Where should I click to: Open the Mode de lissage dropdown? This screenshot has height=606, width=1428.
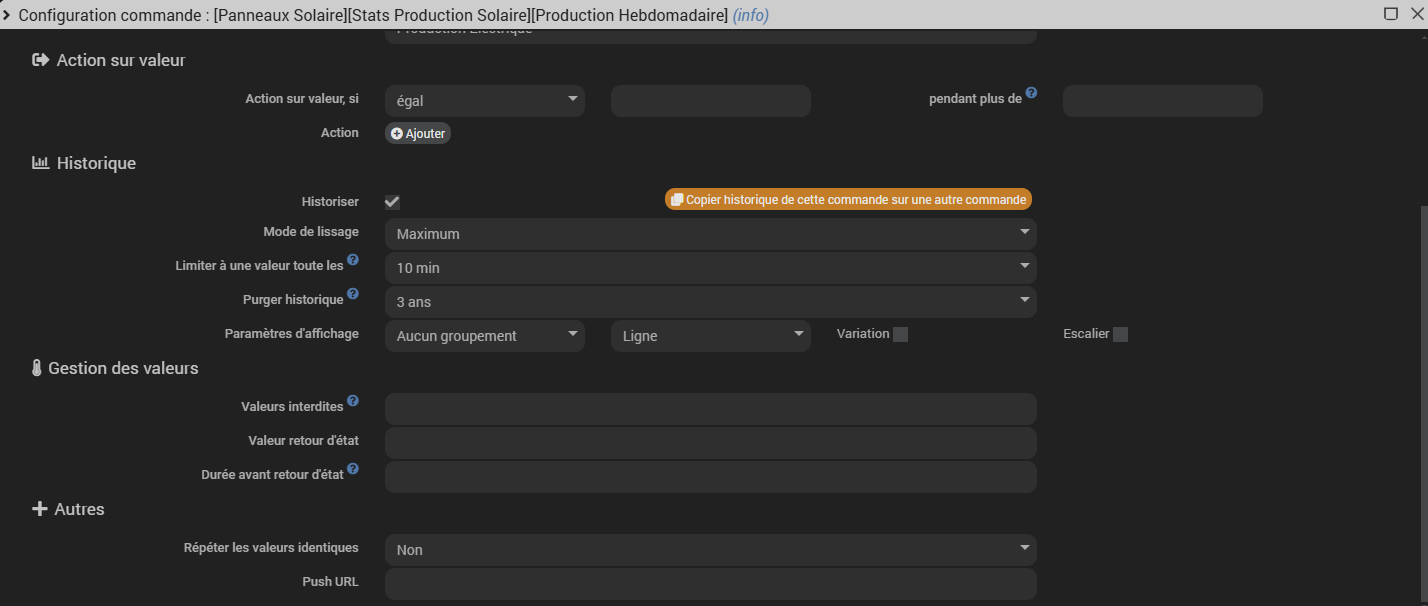click(x=710, y=234)
